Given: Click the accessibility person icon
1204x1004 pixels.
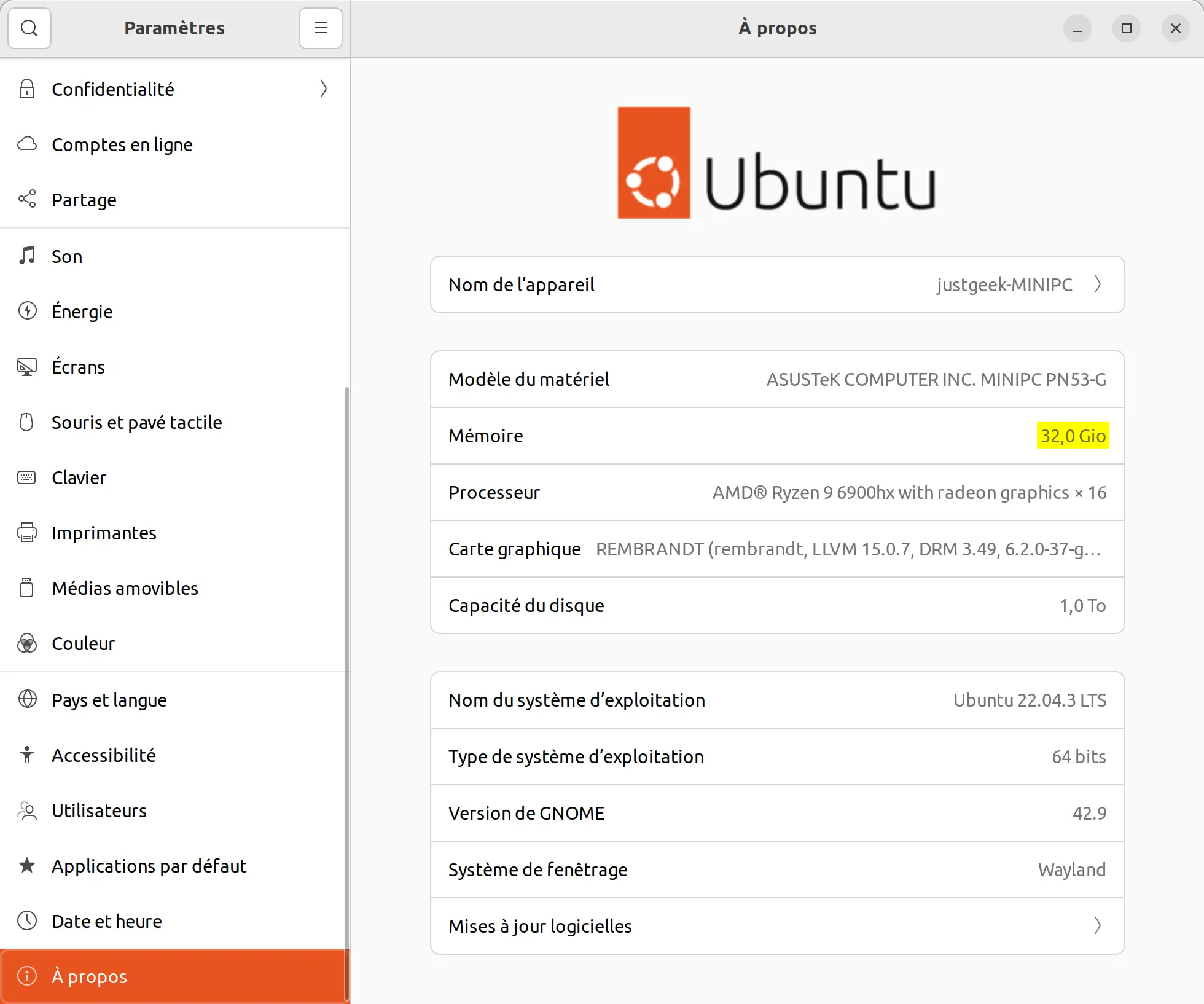Looking at the screenshot, I should click(x=27, y=755).
